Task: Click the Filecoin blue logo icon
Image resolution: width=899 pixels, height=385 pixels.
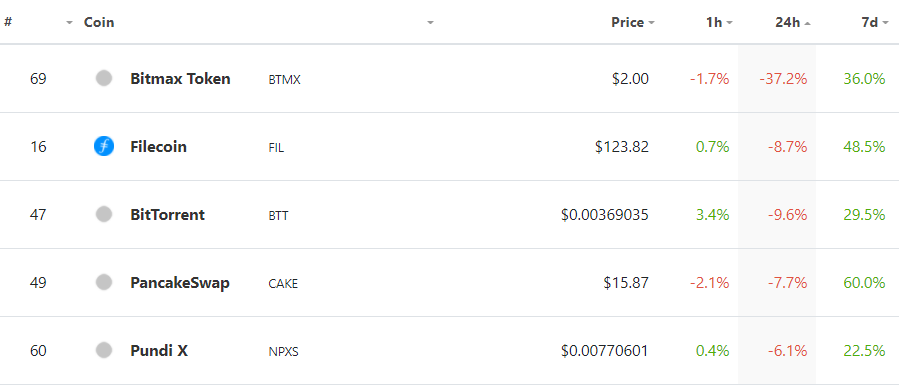Action: click(104, 147)
